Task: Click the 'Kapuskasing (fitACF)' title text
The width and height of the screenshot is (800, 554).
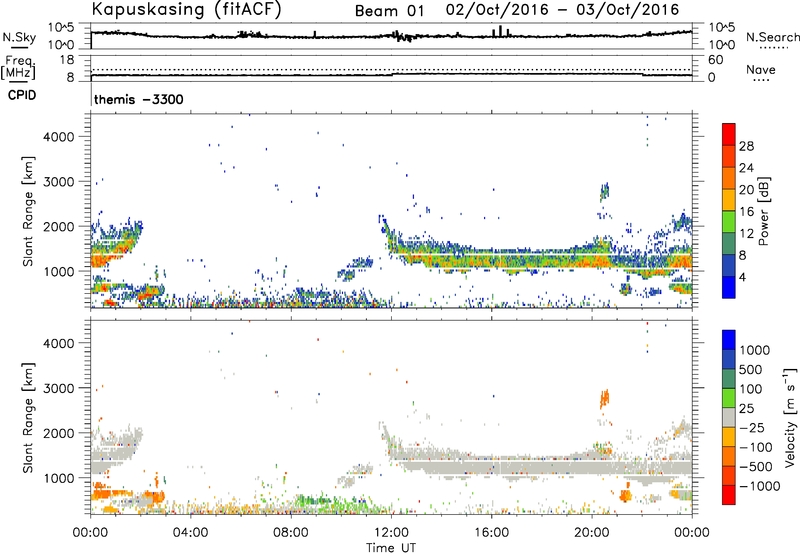Action: [x=186, y=10]
